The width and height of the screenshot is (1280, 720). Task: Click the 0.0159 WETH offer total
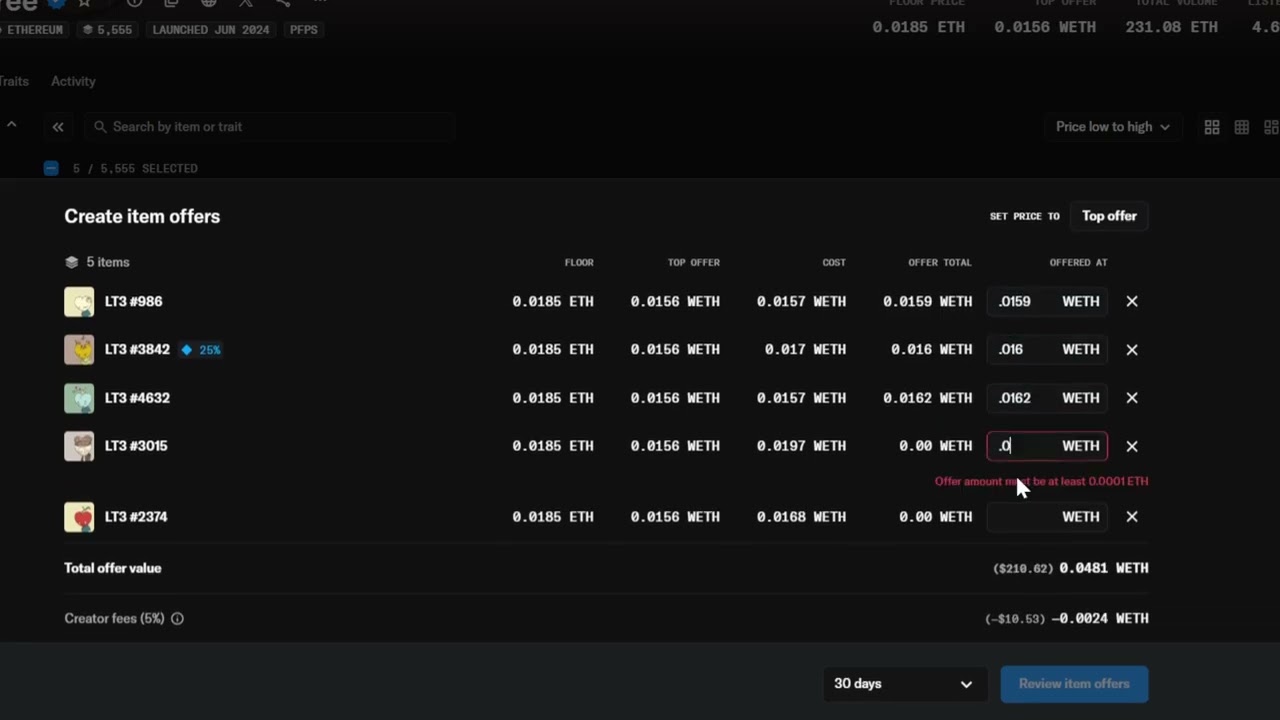[927, 301]
